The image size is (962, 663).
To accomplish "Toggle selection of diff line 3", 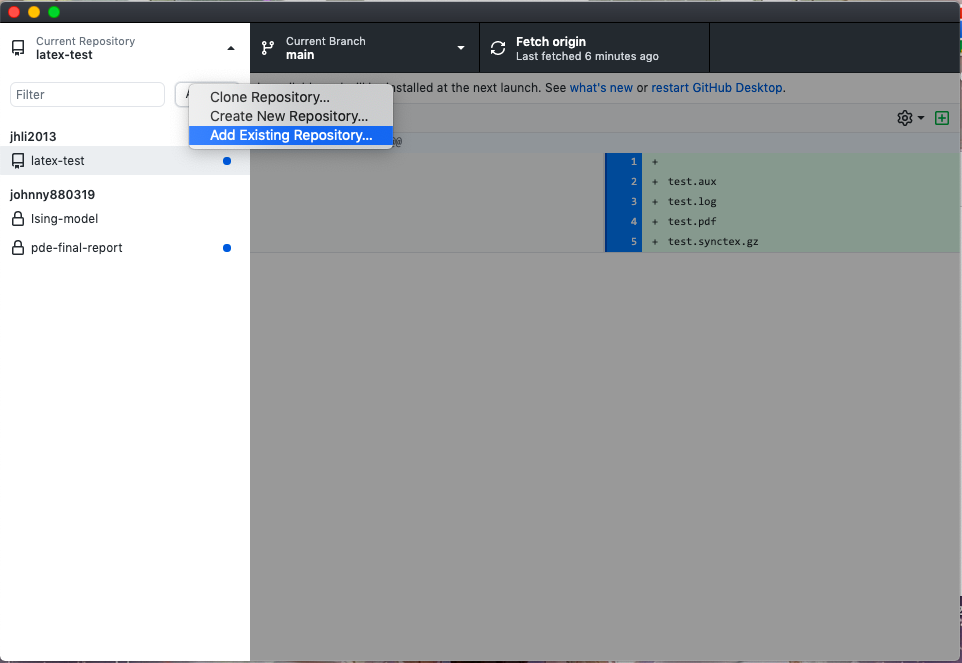I will tap(624, 202).
